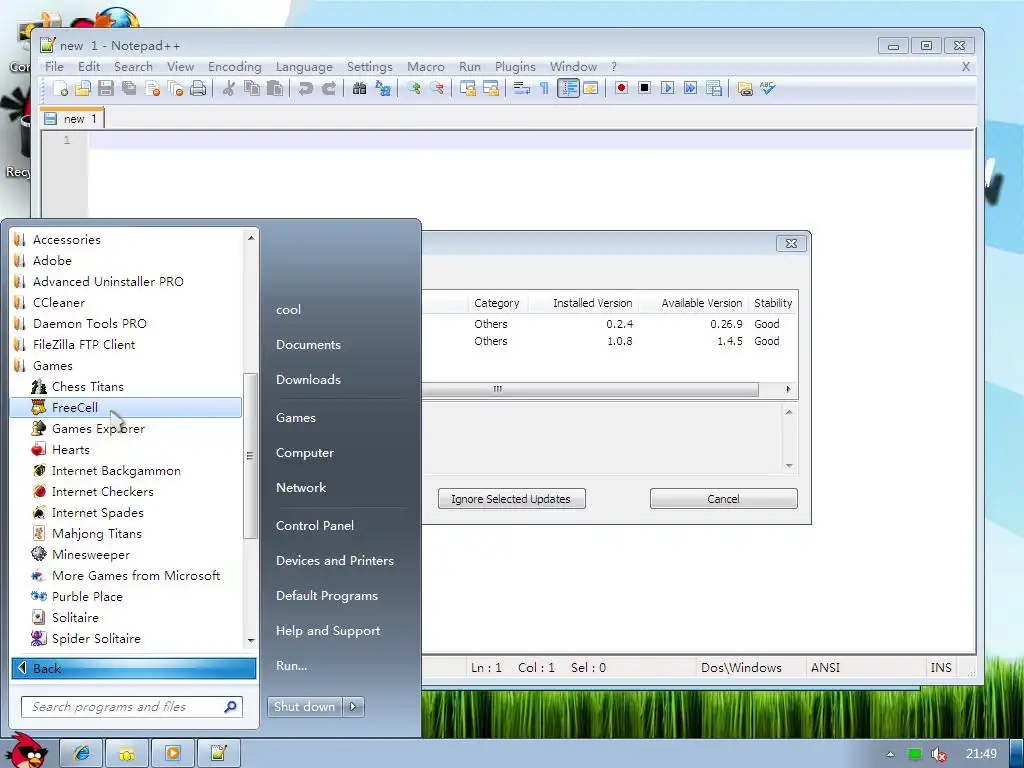Run the macro multiple times icon
Image resolution: width=1024 pixels, height=768 pixels.
coord(690,88)
